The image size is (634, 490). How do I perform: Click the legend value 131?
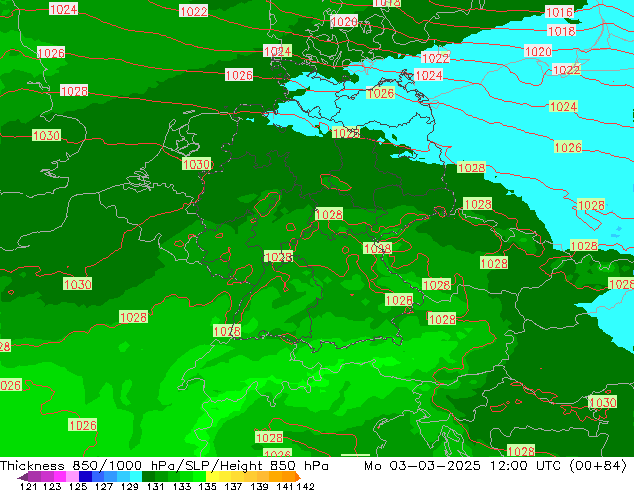point(156,486)
